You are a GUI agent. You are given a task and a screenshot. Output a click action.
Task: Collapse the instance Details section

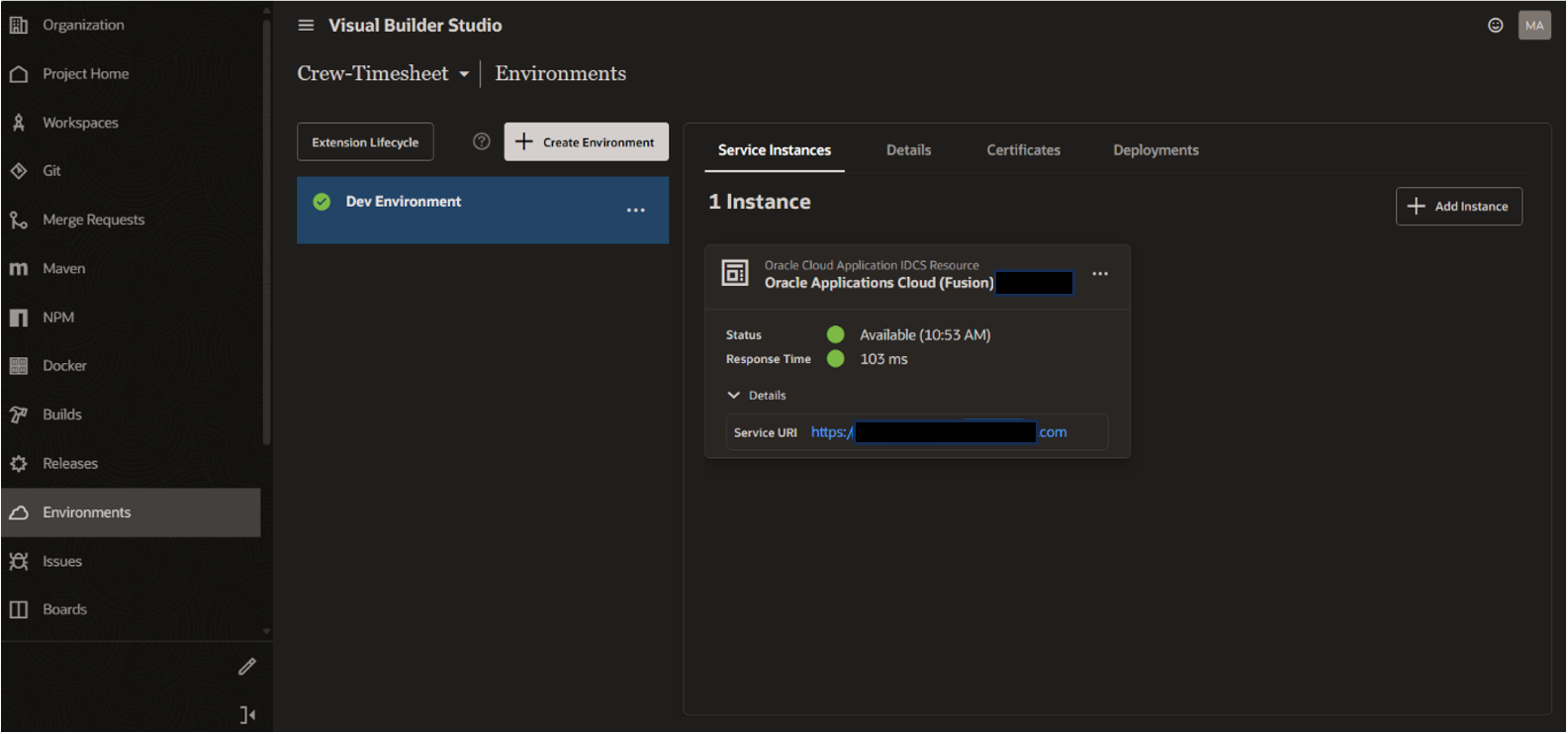pyautogui.click(x=734, y=396)
